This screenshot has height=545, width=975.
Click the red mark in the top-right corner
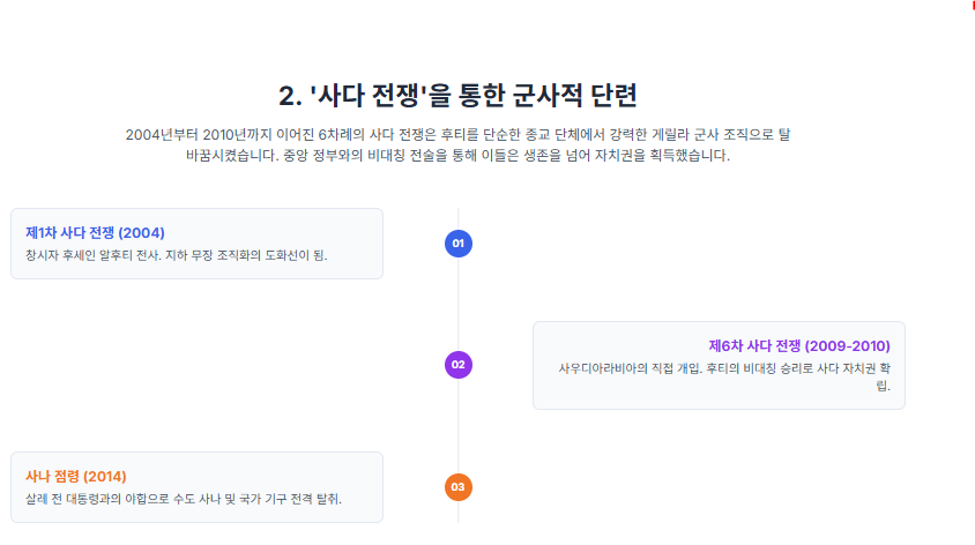tap(973, 4)
